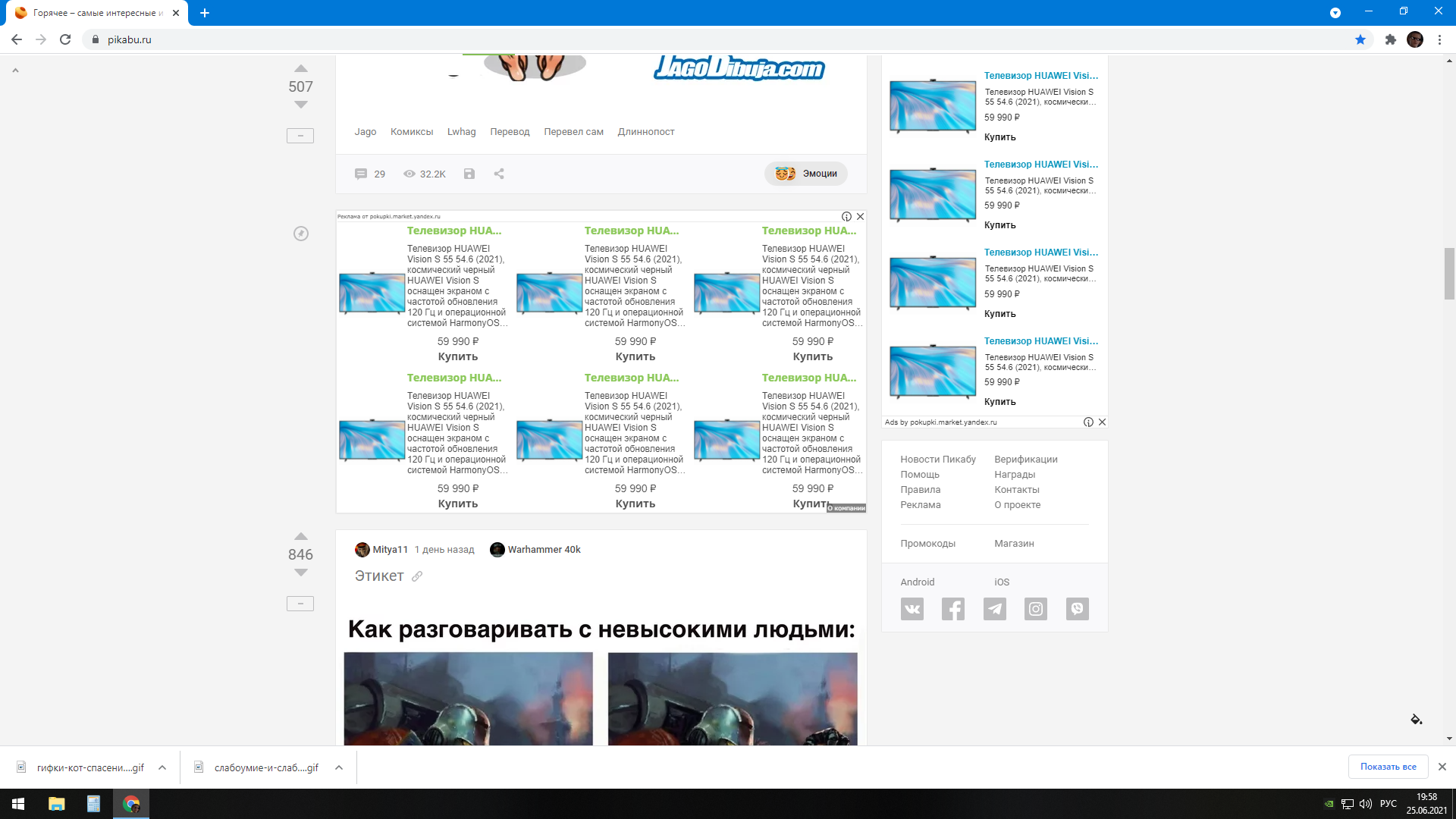This screenshot has height=819, width=1456.
Task: Collapse the post rated 846 with minus box
Action: click(x=300, y=604)
